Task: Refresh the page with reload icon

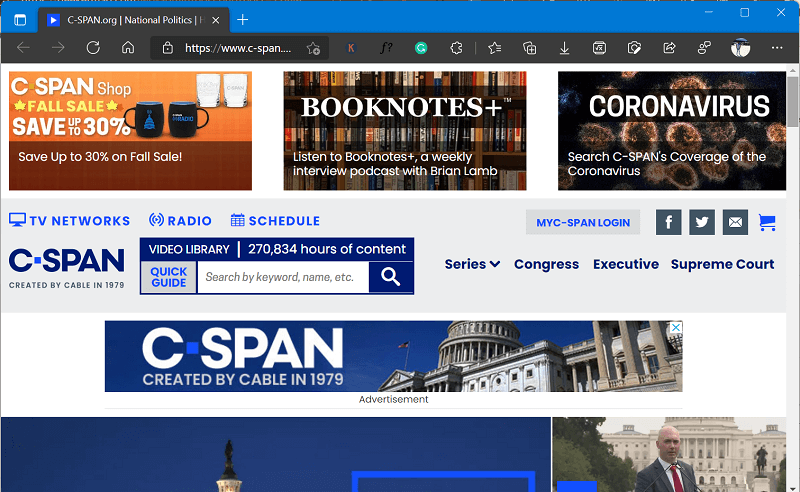Action: click(x=93, y=48)
